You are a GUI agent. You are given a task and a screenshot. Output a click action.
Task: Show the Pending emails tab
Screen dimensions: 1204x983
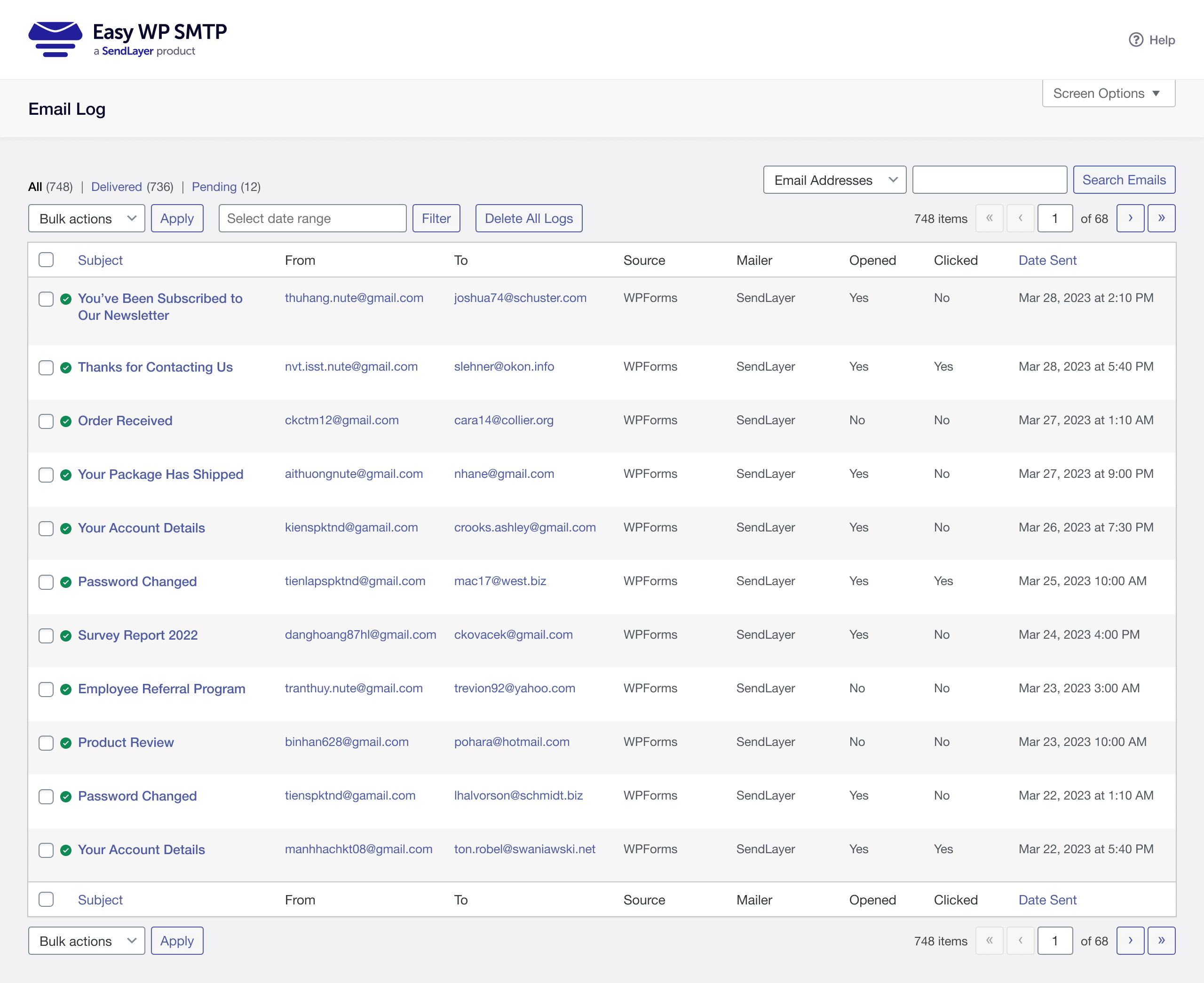214,187
